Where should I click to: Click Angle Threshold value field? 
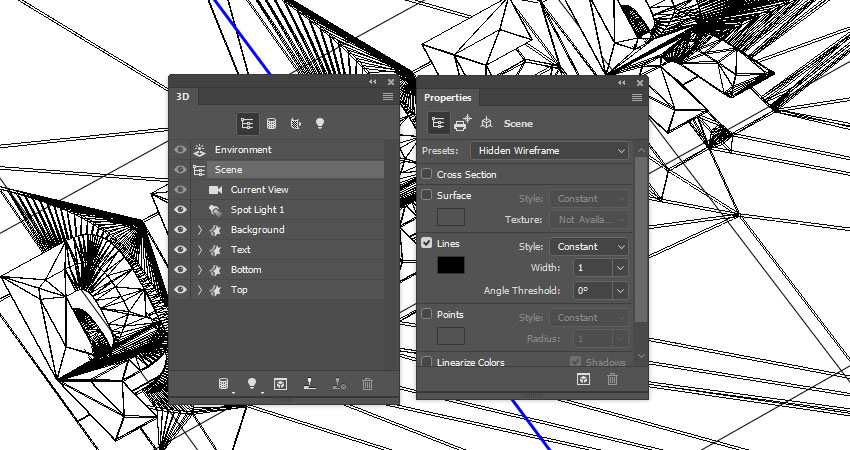point(594,291)
